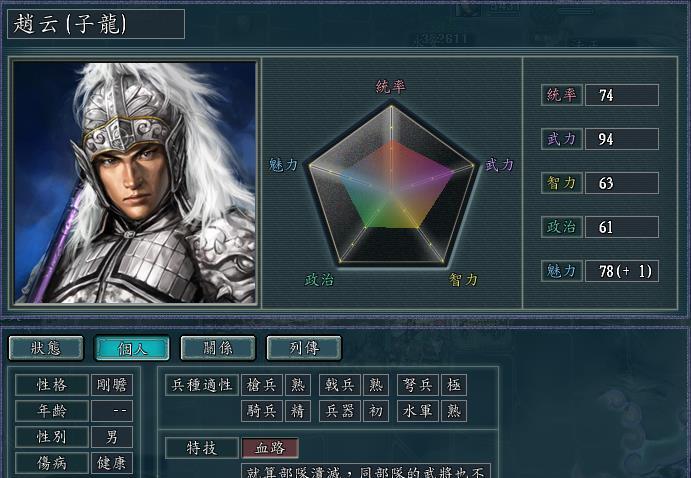Click the 政治 value field showing 61
Viewport: 691px width, 478px height.
622,227
